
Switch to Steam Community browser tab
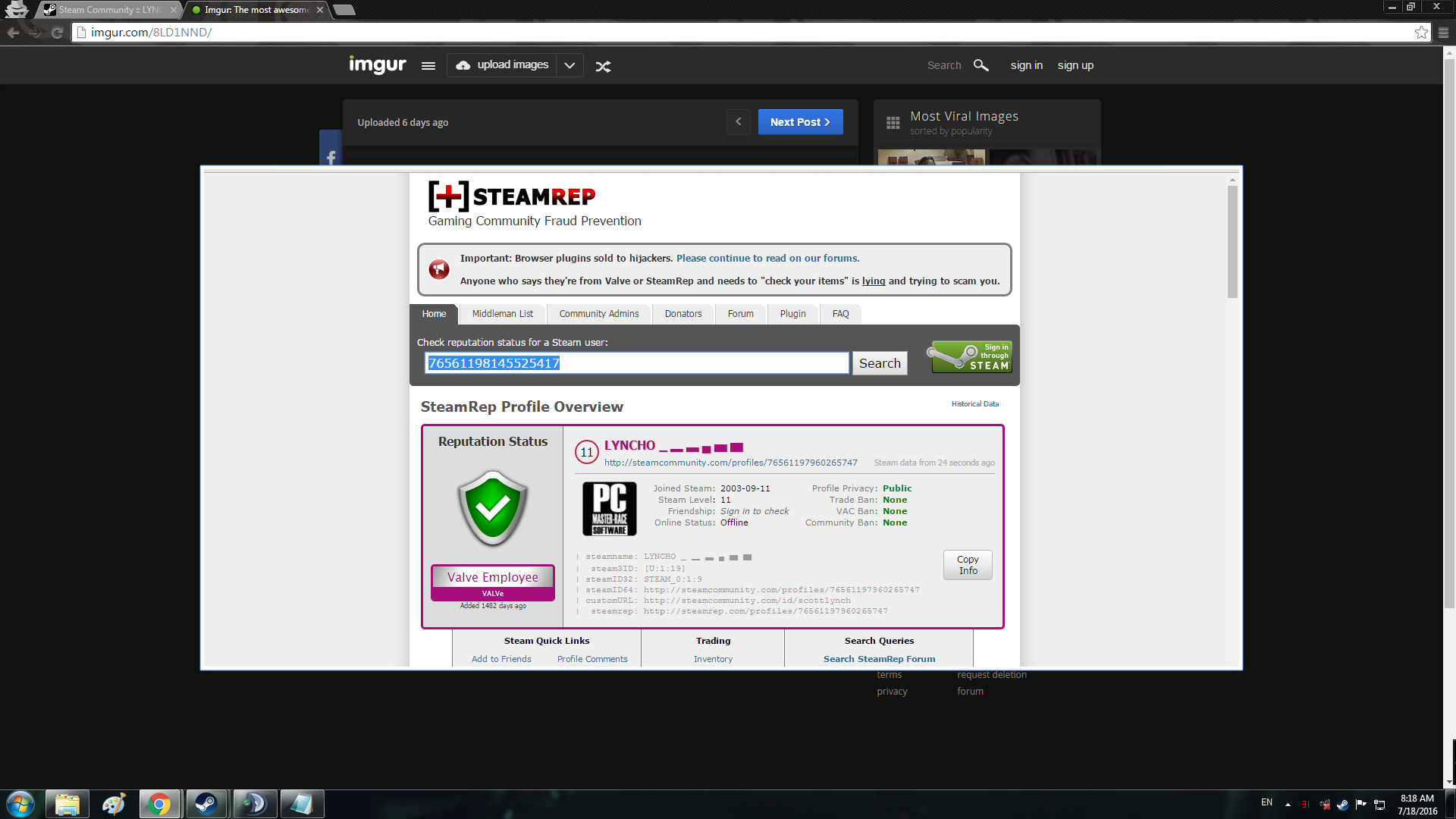(110, 10)
